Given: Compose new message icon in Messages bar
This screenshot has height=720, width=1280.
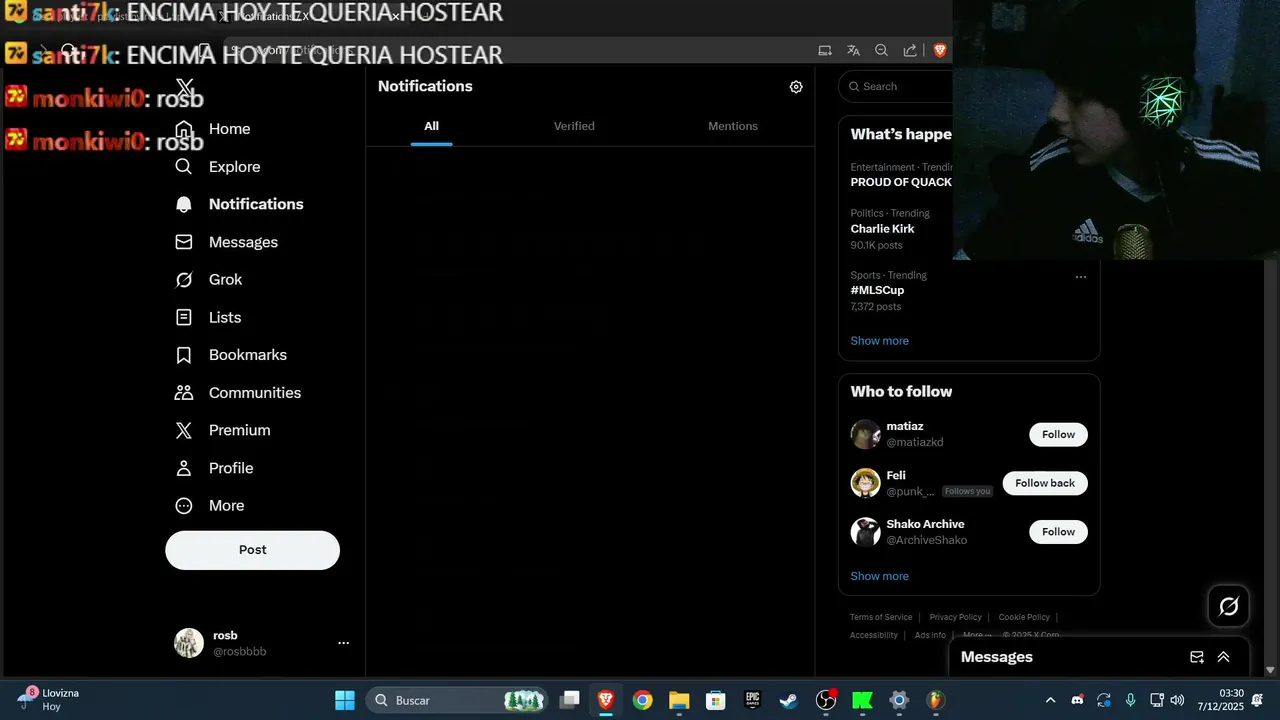Looking at the screenshot, I should pyautogui.click(x=1197, y=657).
